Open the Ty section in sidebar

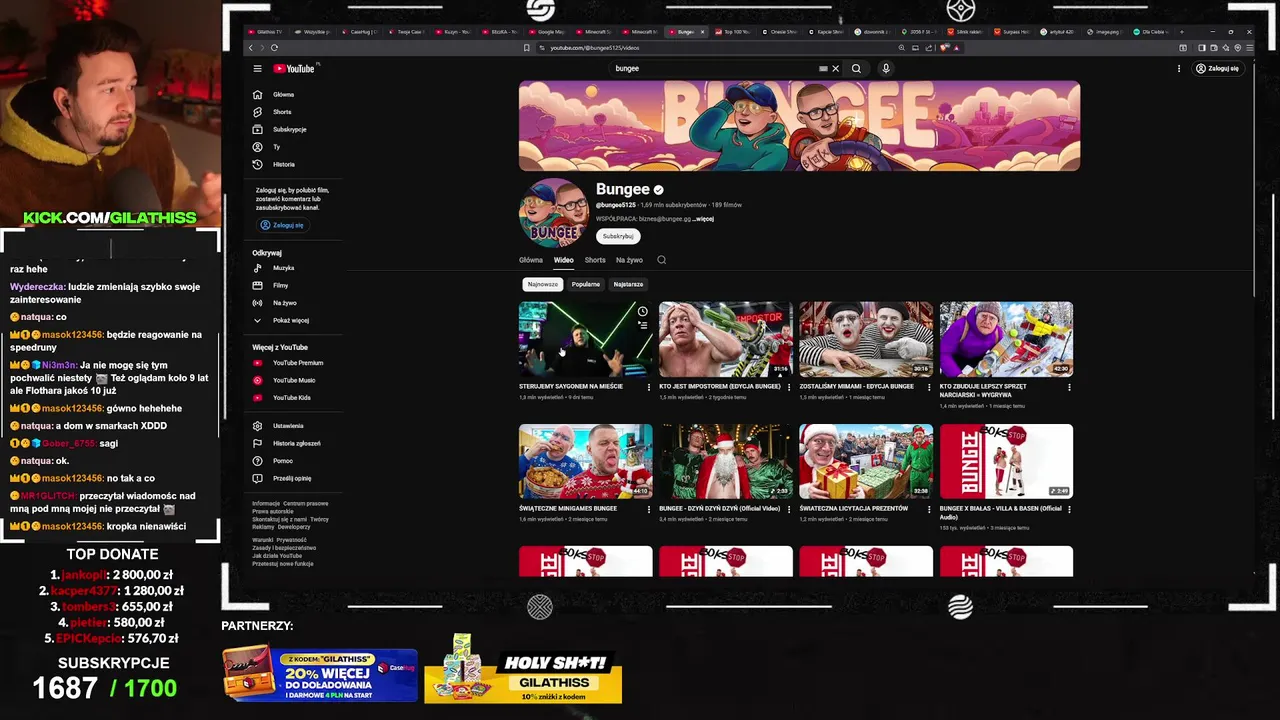pos(277,147)
